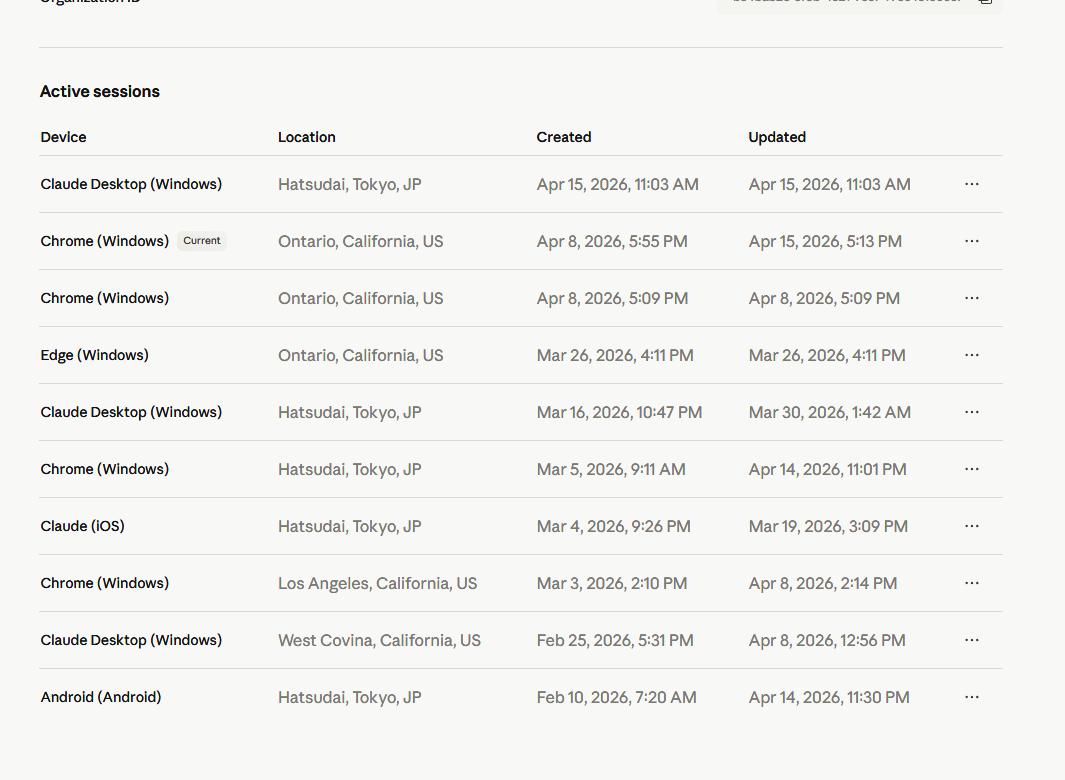The image size is (1065, 780).
Task: Click updated time "Mar 30, 2026, 1:42 AM"
Action: pyautogui.click(x=829, y=412)
